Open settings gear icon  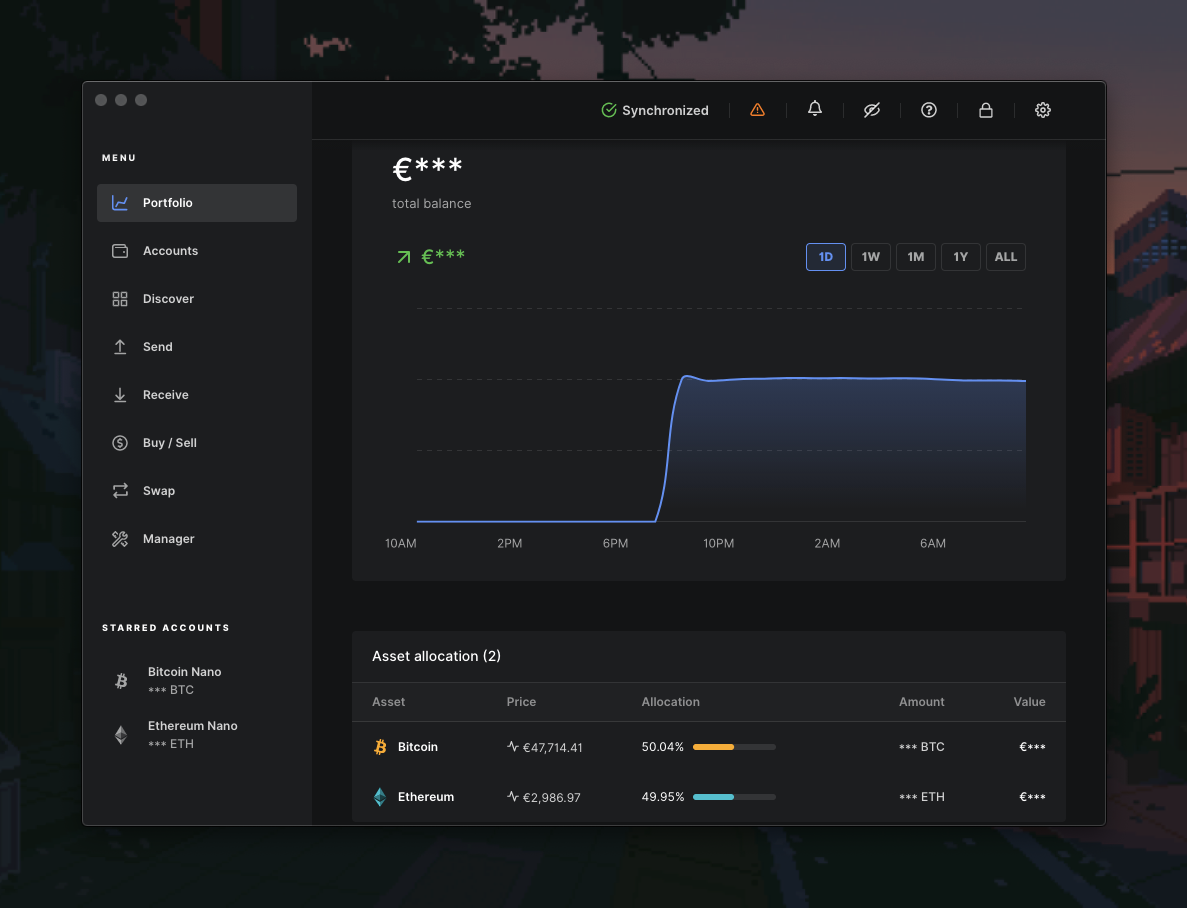coord(1043,110)
